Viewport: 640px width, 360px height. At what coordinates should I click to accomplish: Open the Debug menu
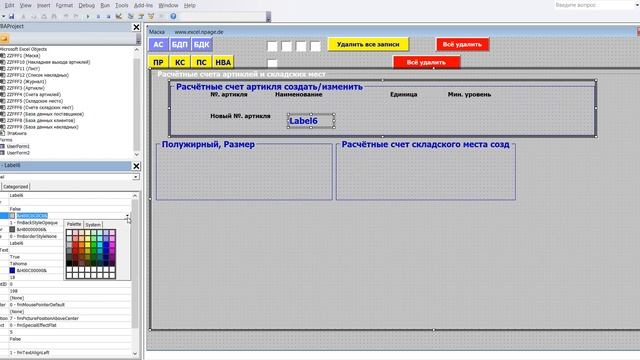coord(87,5)
